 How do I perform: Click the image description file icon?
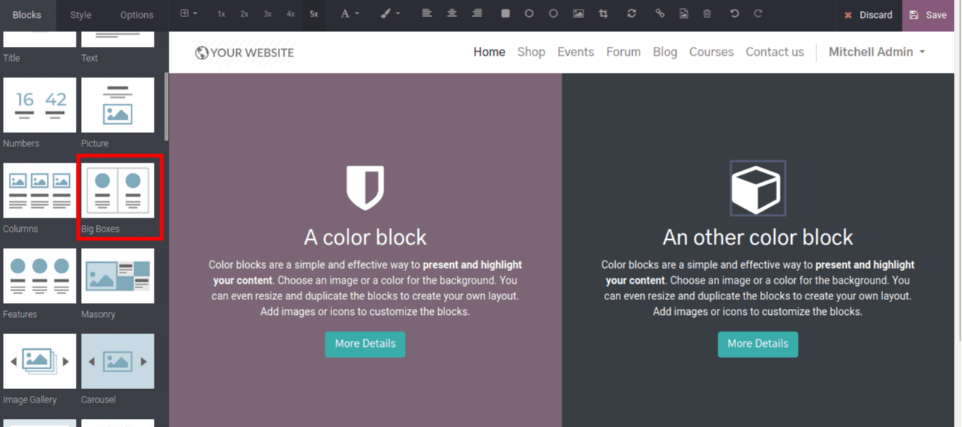coord(683,13)
